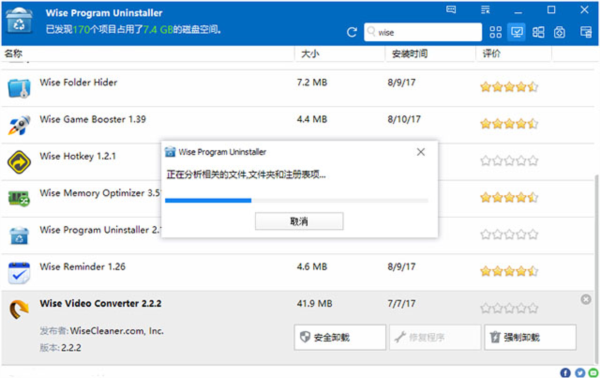The image size is (600, 378).
Task: Select the Wise Folder Hider entry
Action: tap(298, 88)
